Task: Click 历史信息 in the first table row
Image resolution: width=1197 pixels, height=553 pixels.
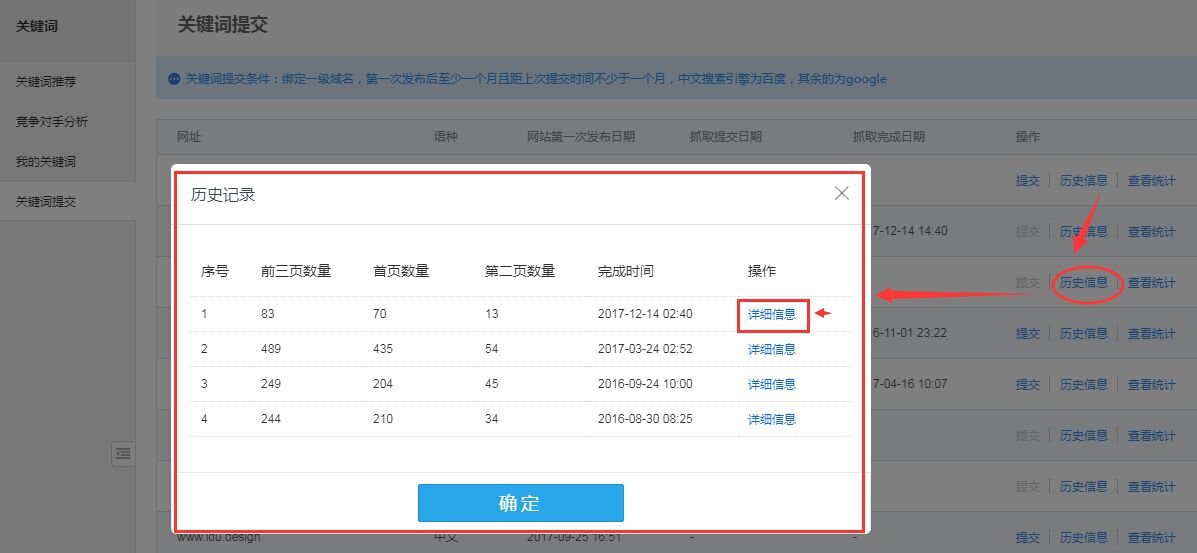Action: click(x=1083, y=181)
